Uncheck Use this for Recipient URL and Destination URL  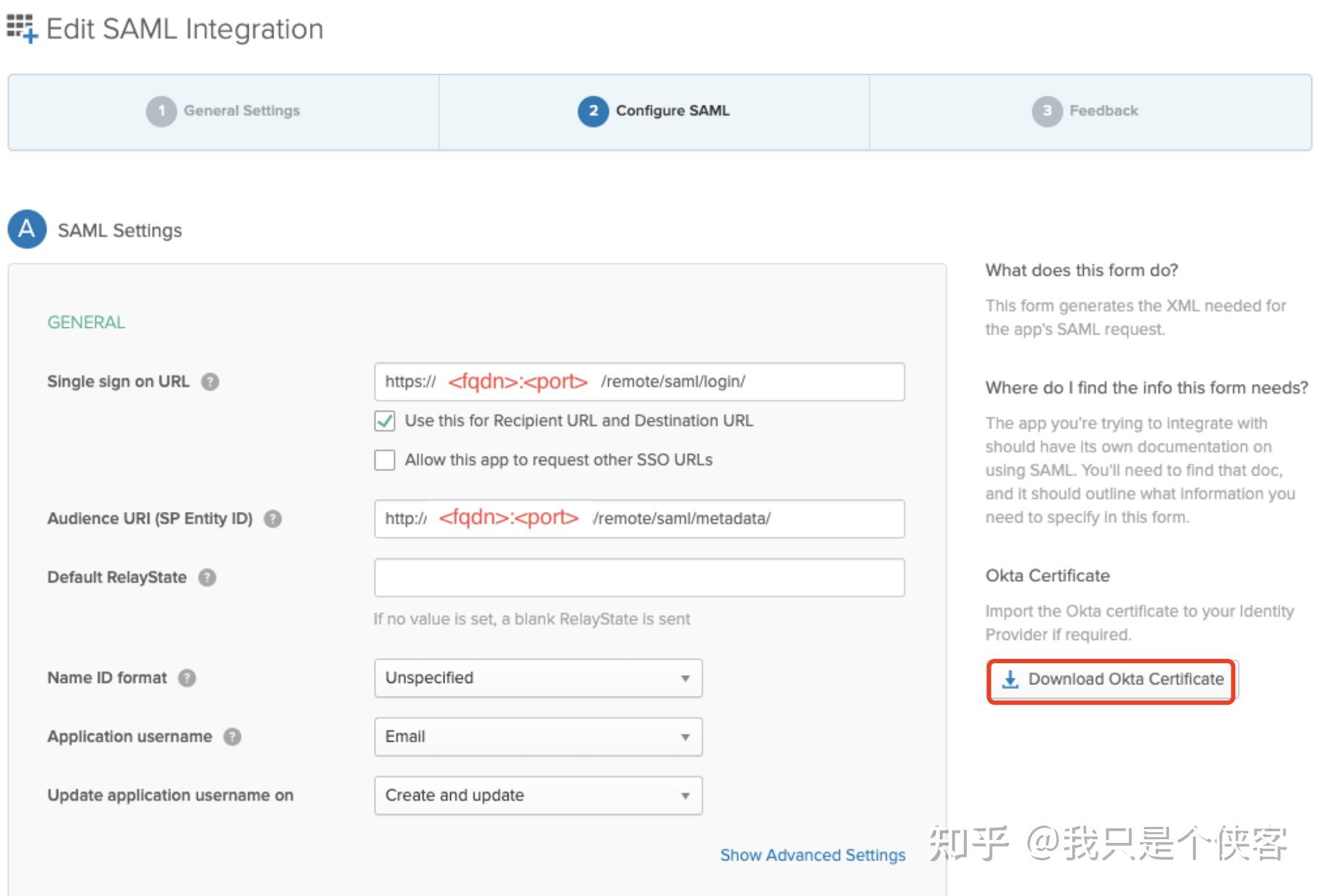pyautogui.click(x=384, y=420)
